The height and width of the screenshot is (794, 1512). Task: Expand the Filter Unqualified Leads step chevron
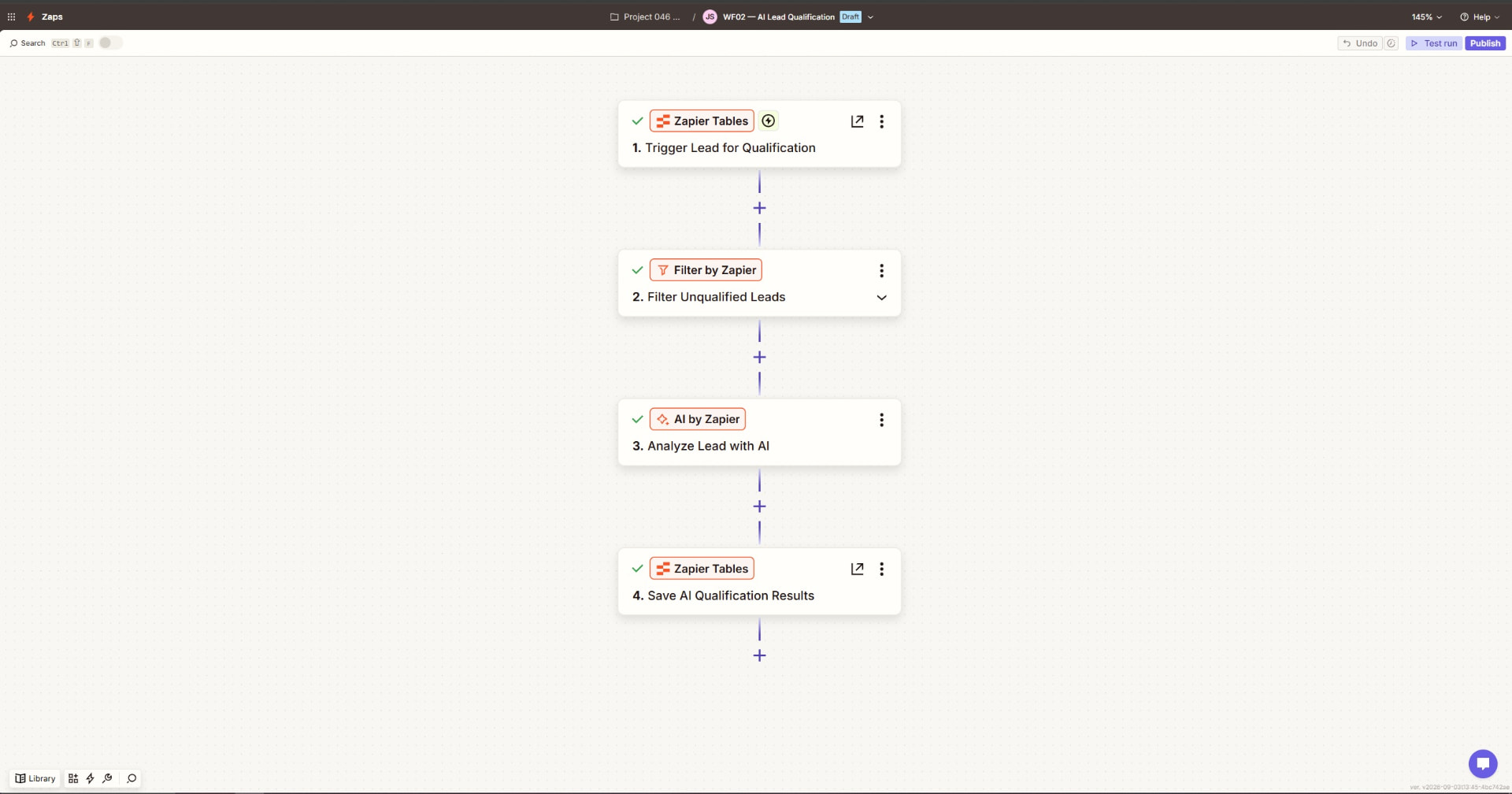[x=882, y=298]
